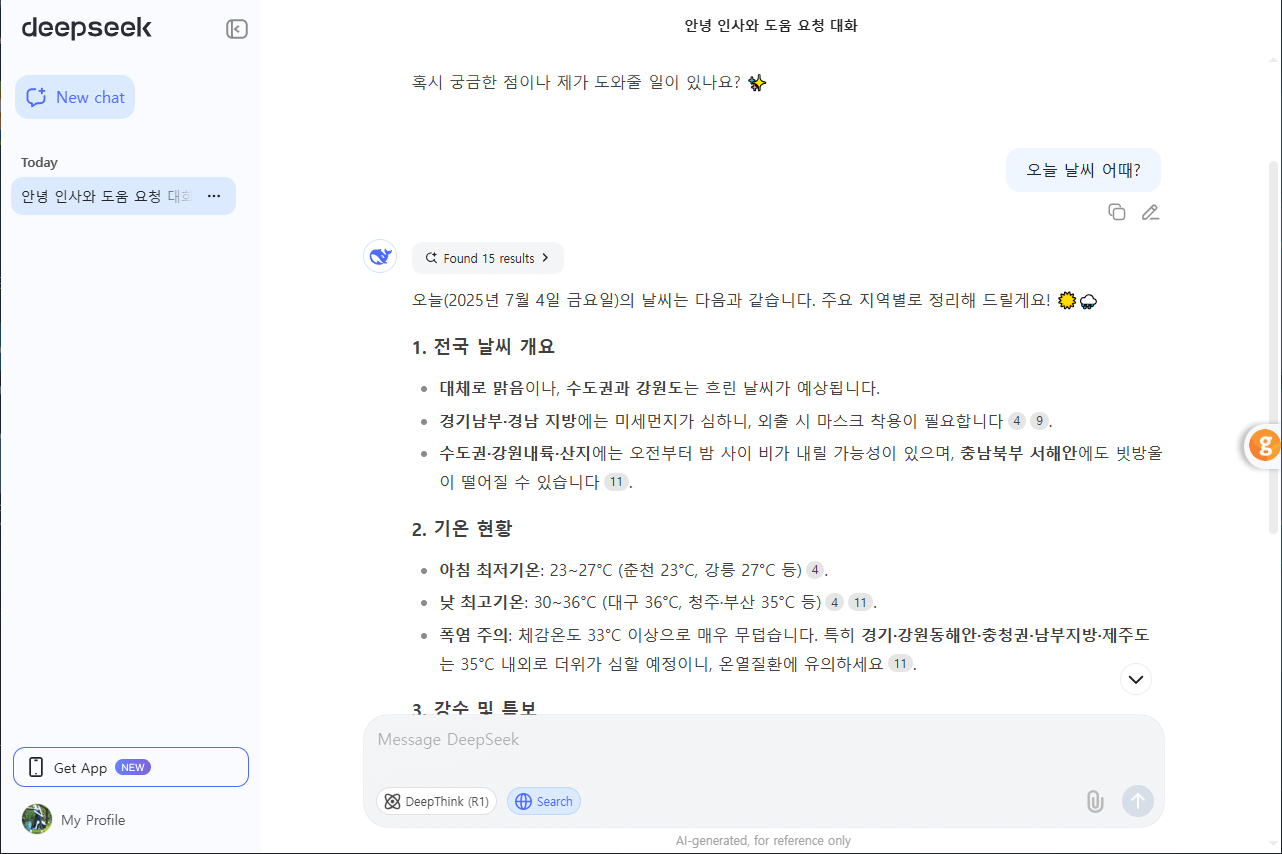1282x854 pixels.
Task: Click the copy icon below the user message
Action: [x=1117, y=212]
